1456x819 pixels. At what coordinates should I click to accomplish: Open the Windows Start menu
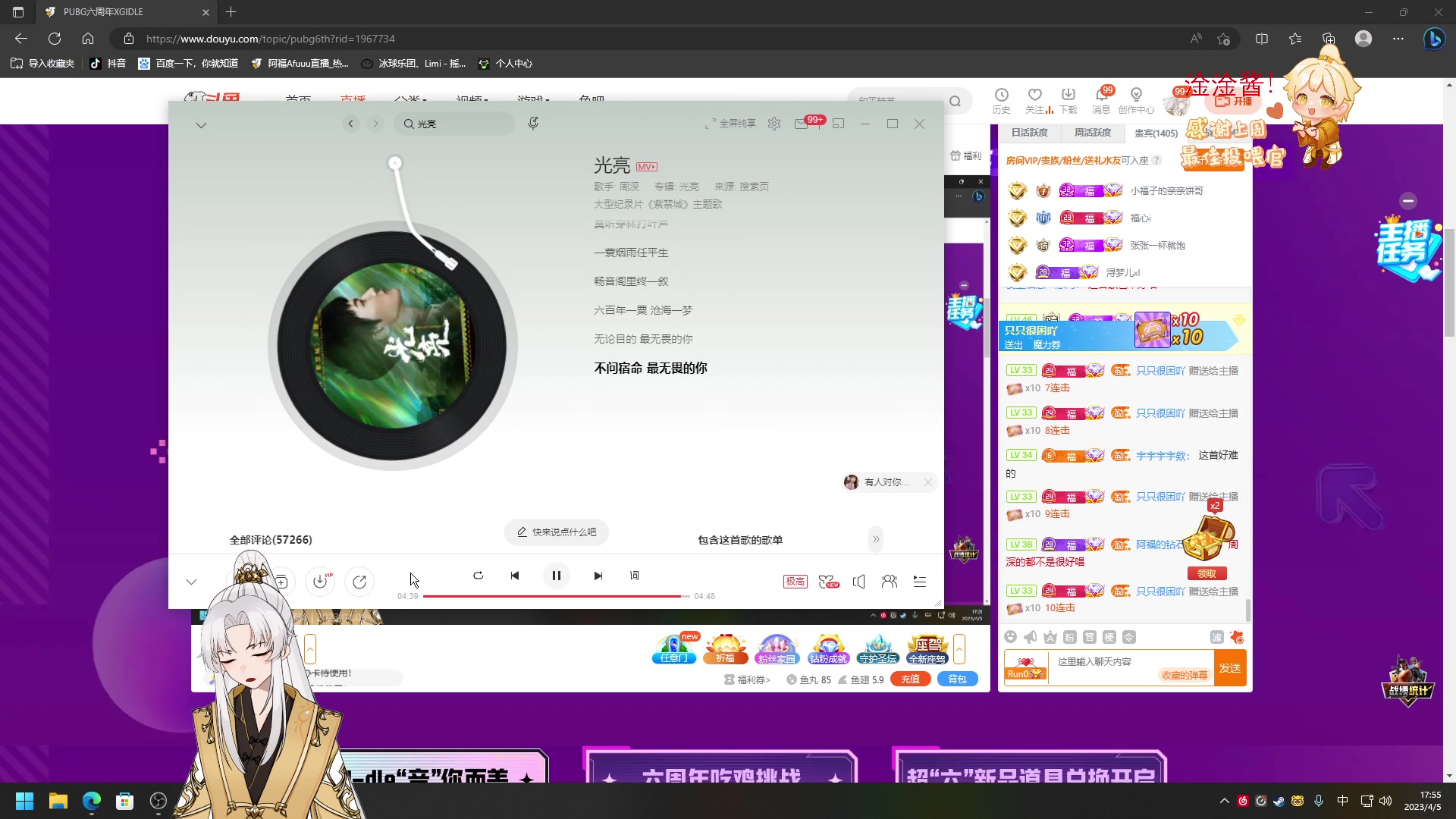click(24, 801)
